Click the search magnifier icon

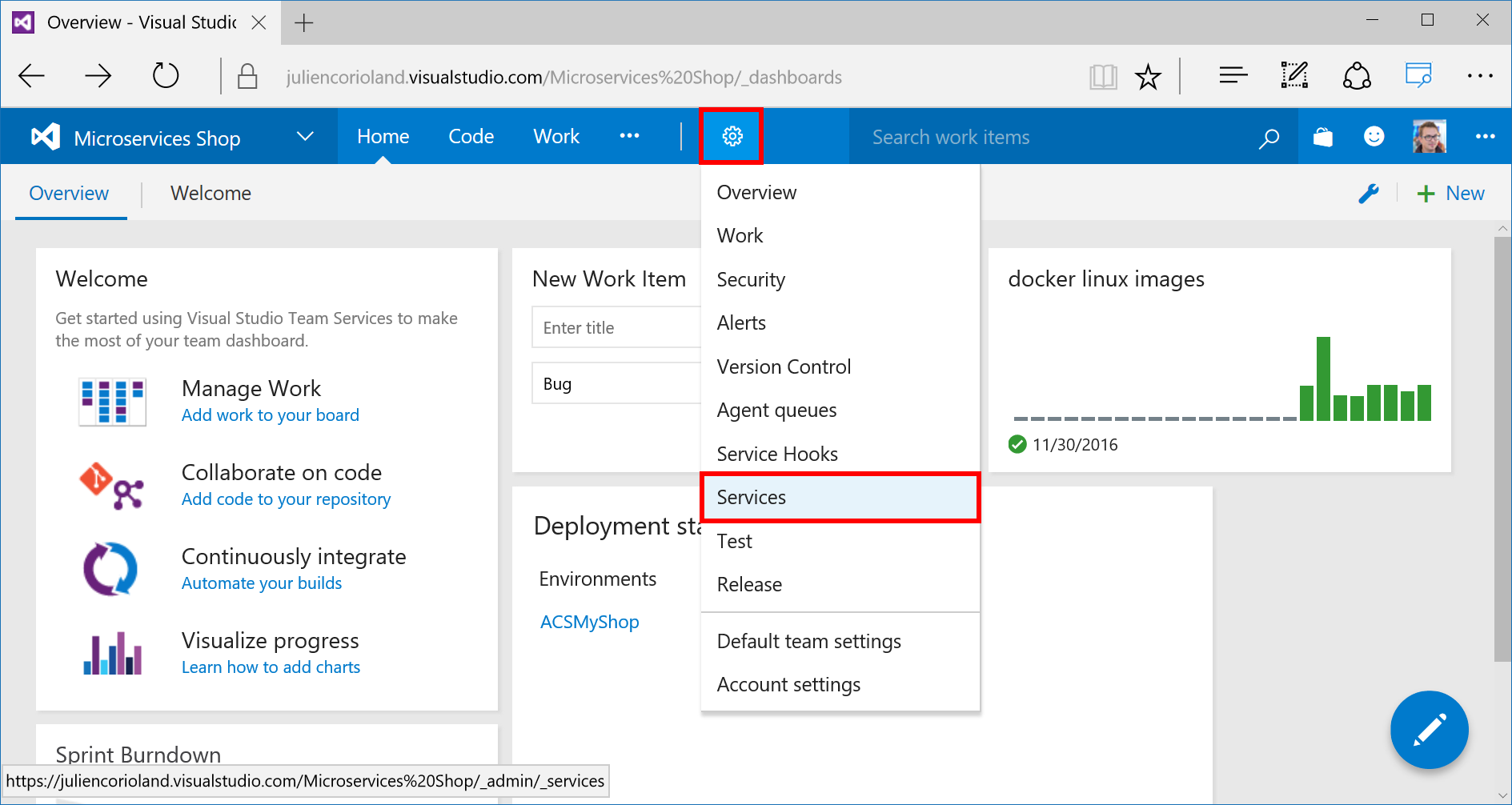1269,138
